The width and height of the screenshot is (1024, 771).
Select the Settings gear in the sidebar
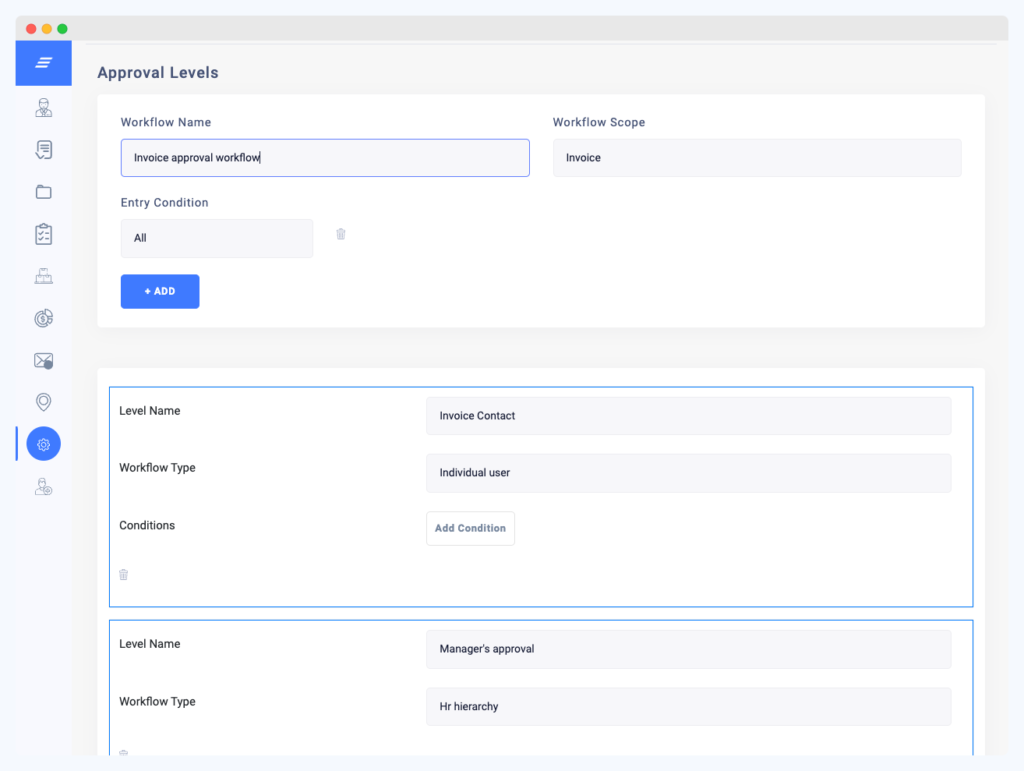click(43, 443)
